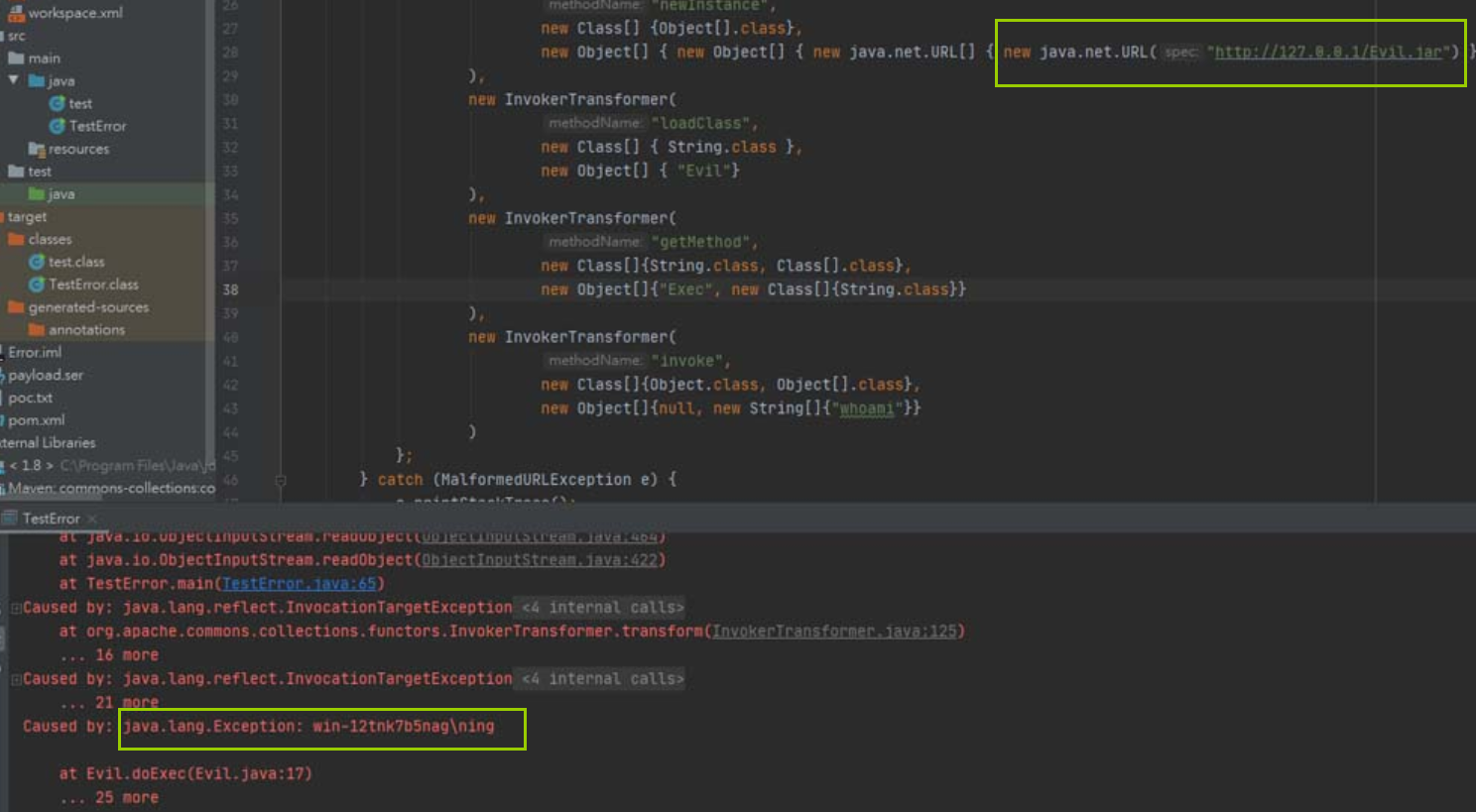This screenshot has width=1476, height=812.
Task: Open the Error.iml file
Action: pos(33,352)
